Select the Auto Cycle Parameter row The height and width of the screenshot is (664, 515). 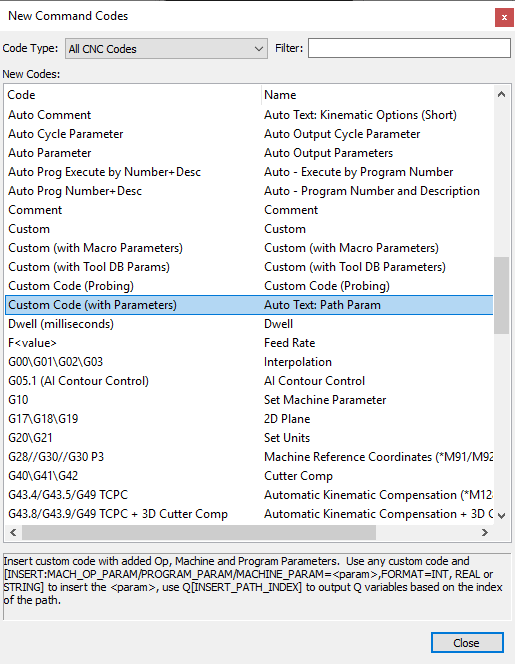coord(249,134)
